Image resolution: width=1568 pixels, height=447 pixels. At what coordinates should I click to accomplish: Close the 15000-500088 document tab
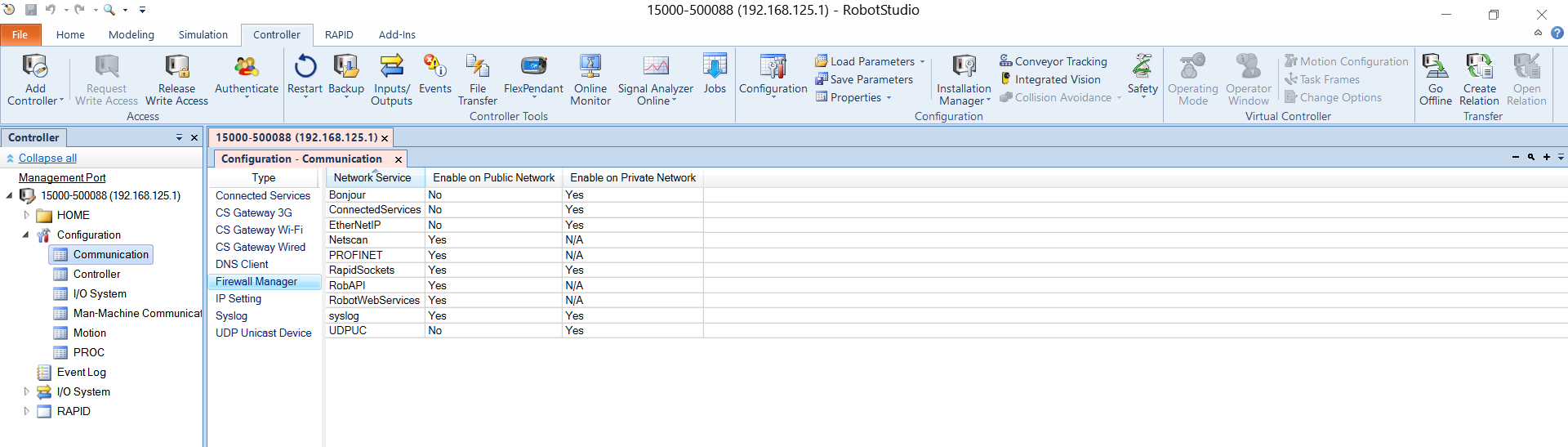tap(385, 138)
